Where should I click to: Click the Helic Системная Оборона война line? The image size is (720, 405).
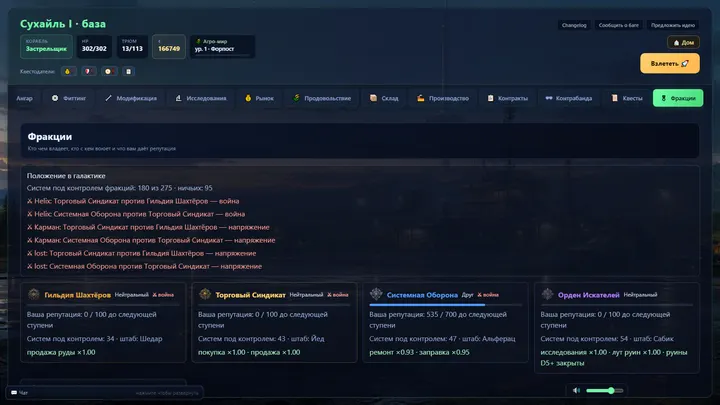point(136,214)
